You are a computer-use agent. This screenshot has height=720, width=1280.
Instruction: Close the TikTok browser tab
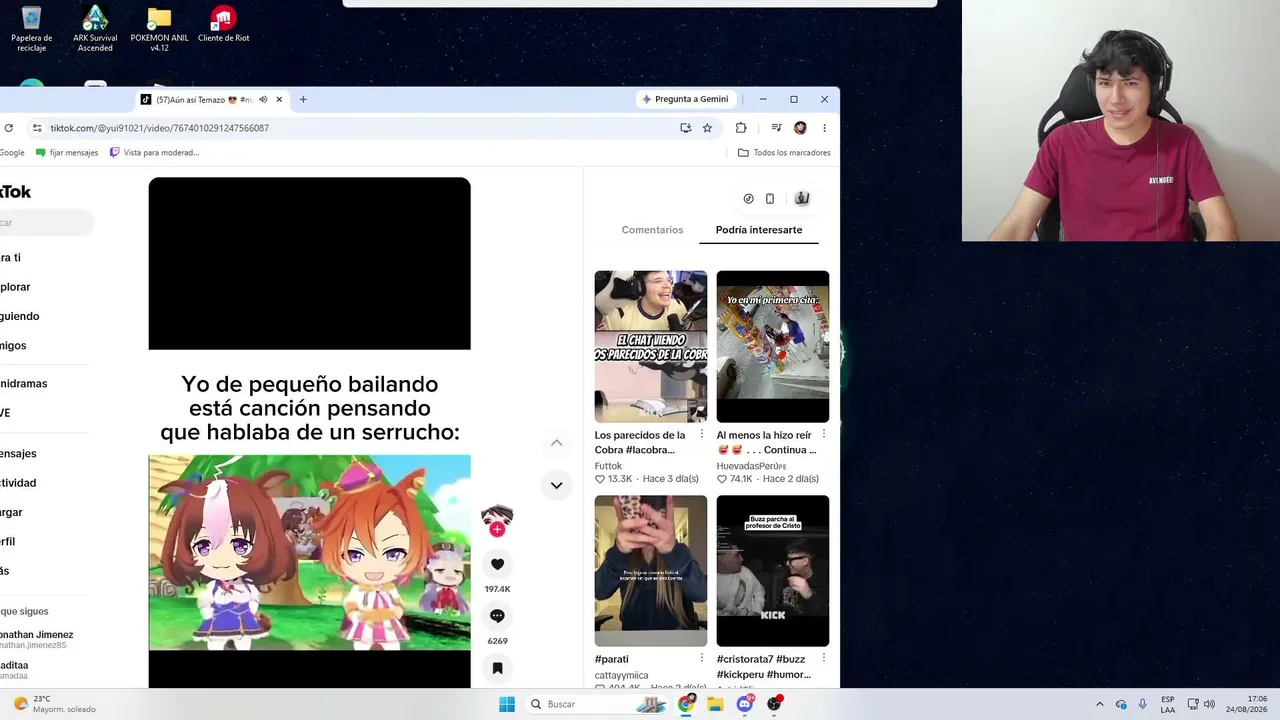[x=279, y=99]
